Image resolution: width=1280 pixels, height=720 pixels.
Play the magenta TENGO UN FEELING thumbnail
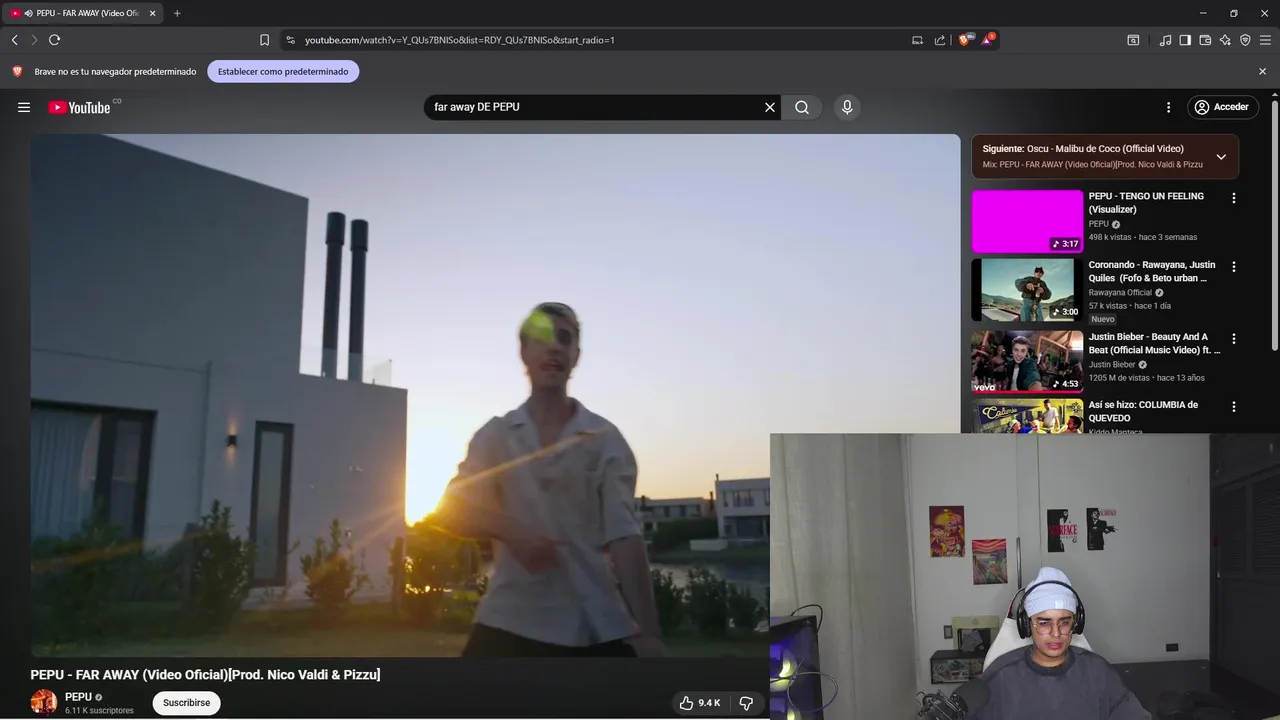click(1027, 221)
